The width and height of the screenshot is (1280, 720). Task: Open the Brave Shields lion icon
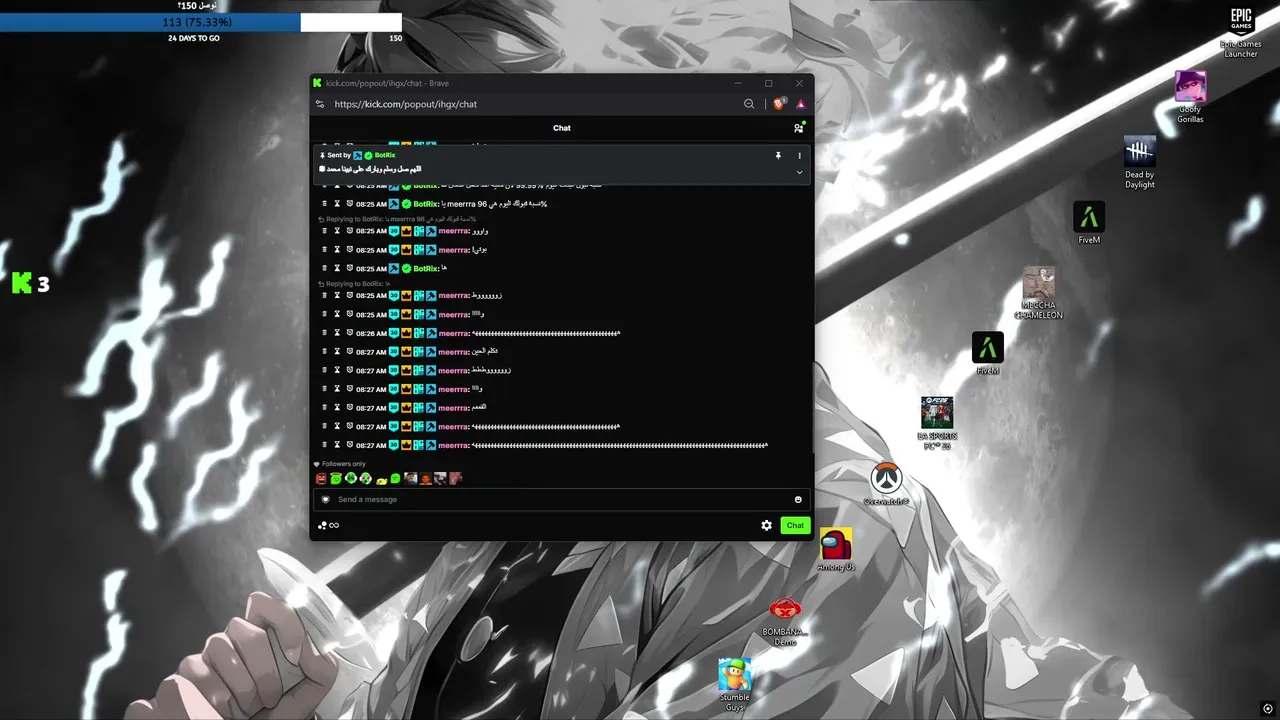pos(780,104)
